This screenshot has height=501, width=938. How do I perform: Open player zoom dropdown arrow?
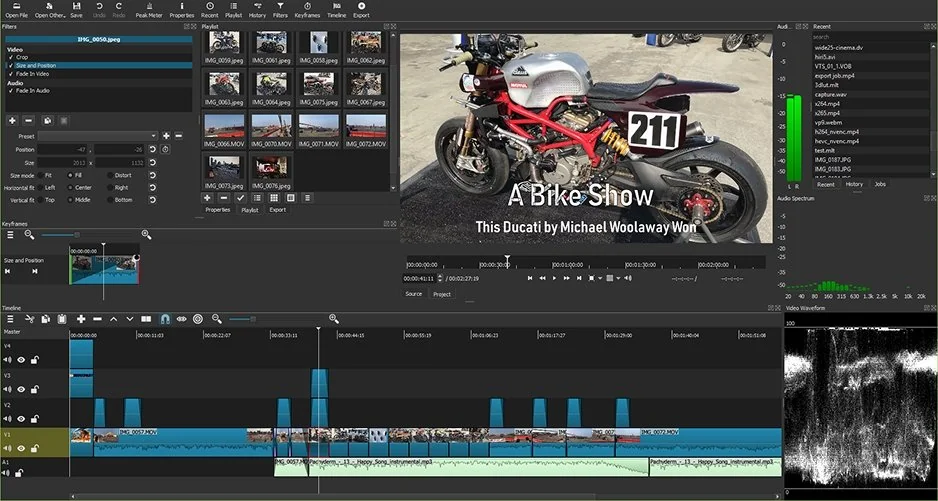coord(600,278)
